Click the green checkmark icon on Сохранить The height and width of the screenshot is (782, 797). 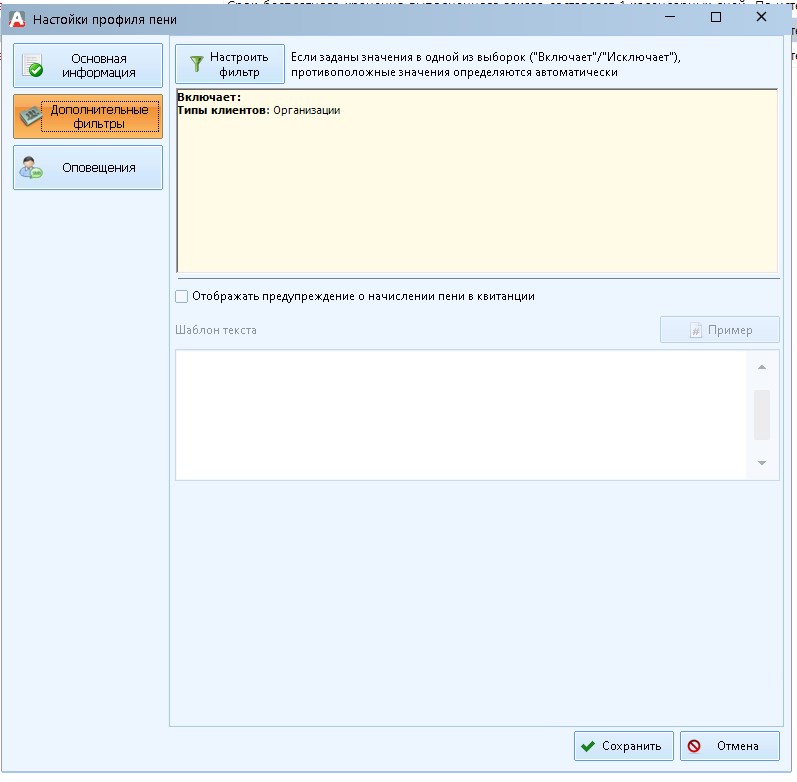click(x=588, y=746)
